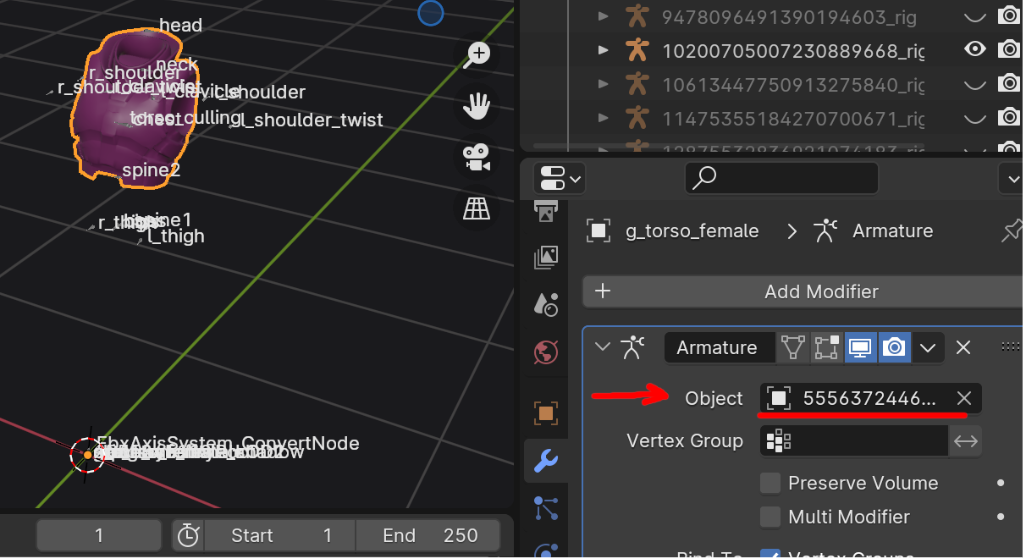Open the Particles properties tab icon
Image resolution: width=1023 pixels, height=558 pixels.
pos(546,508)
